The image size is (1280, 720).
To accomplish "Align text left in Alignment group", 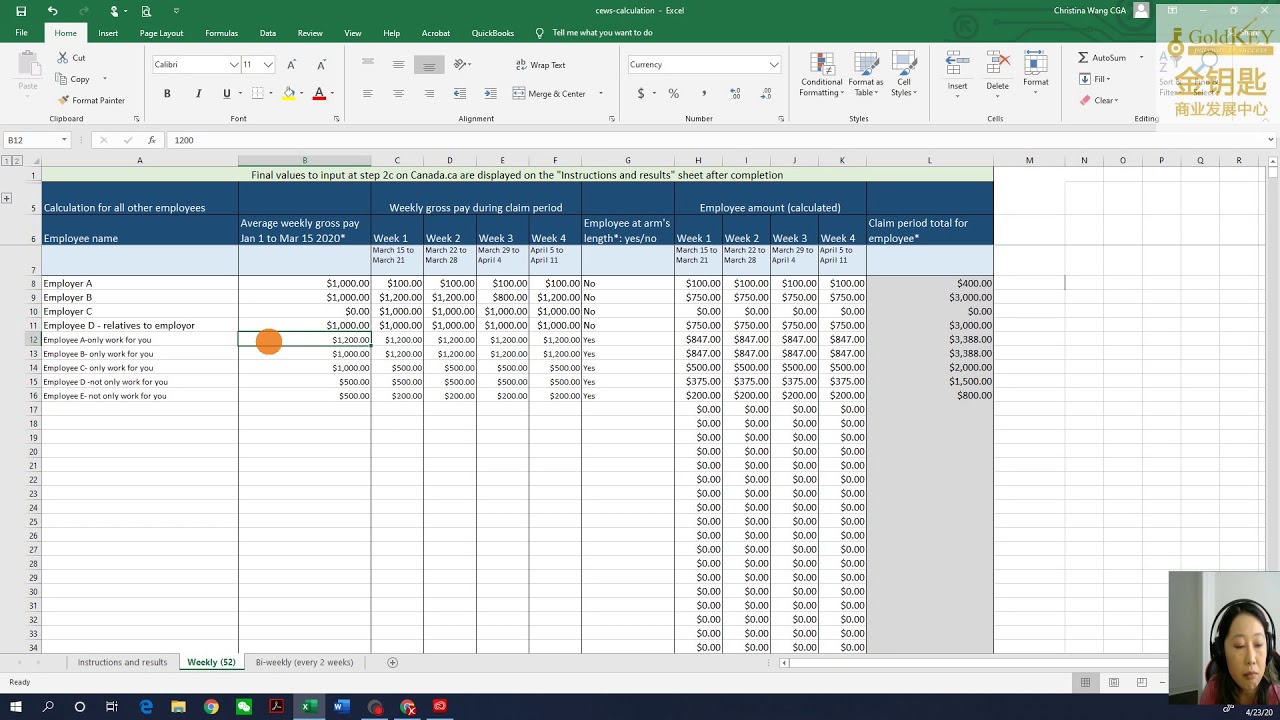I will pos(368,93).
